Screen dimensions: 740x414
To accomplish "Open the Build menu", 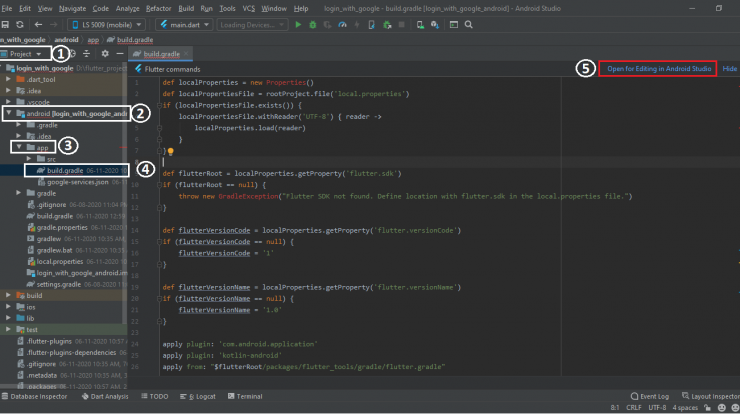I will (186, 8).
